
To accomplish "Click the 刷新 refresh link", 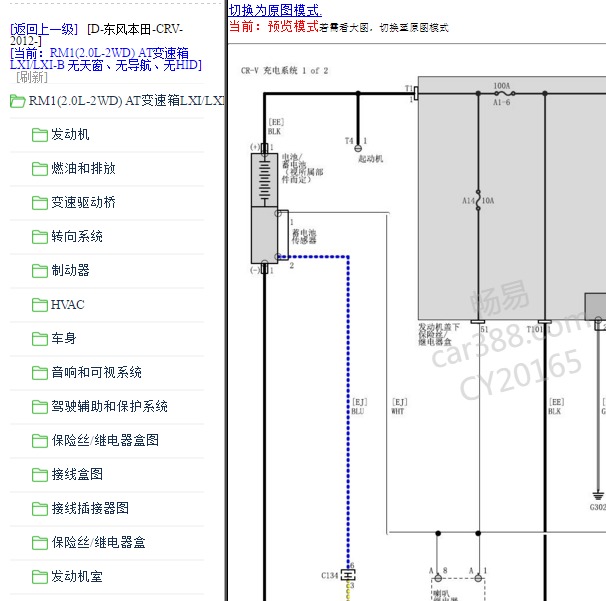I will point(32,77).
